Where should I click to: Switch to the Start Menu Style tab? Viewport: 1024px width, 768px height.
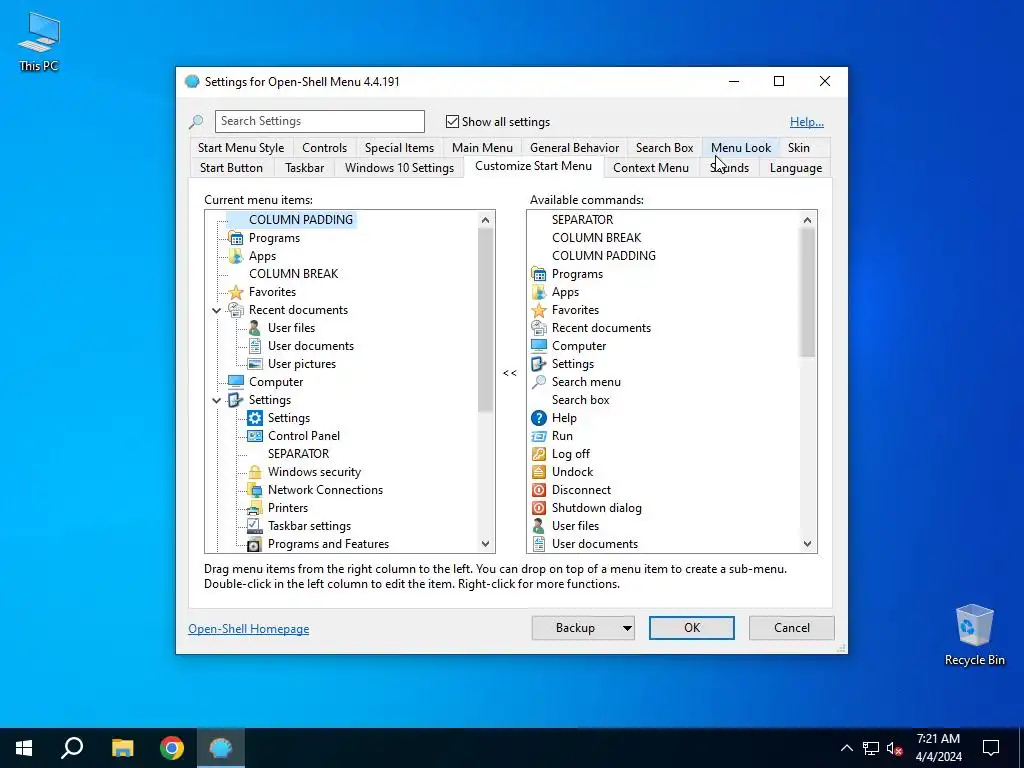pos(241,148)
